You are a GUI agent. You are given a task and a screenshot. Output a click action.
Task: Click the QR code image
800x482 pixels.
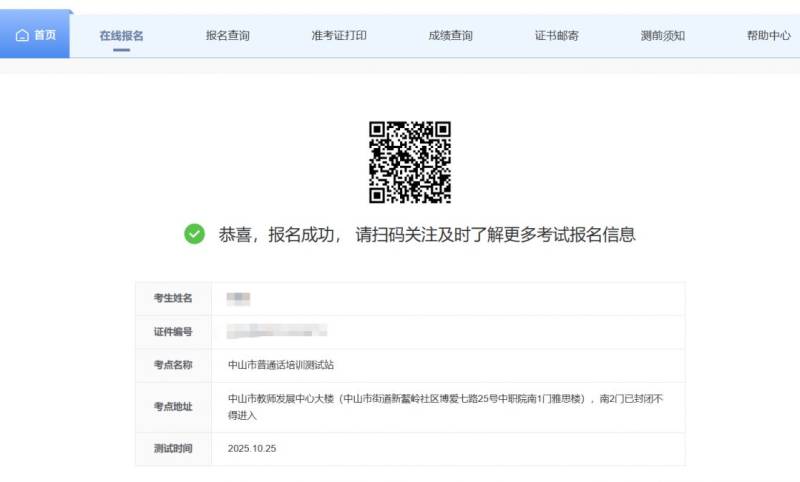(410, 162)
